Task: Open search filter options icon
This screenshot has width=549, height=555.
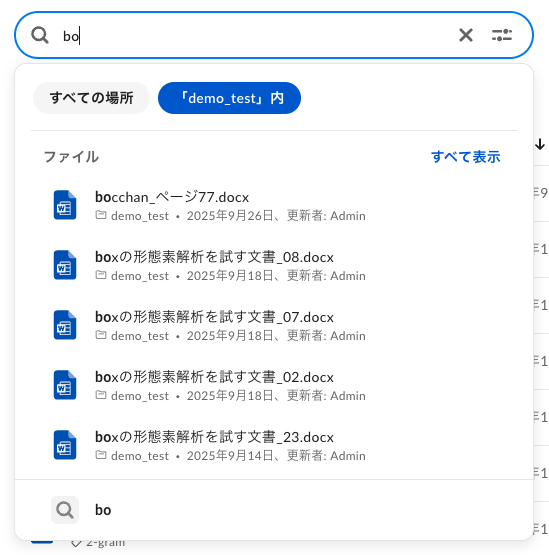Action: tap(502, 35)
